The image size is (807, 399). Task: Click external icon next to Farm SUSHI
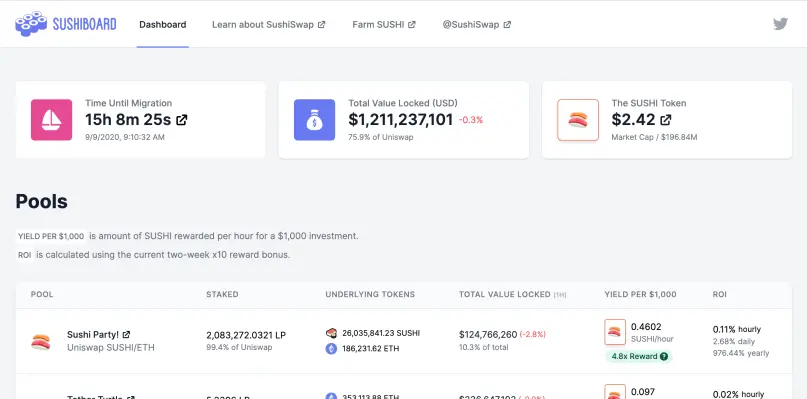coord(412,24)
